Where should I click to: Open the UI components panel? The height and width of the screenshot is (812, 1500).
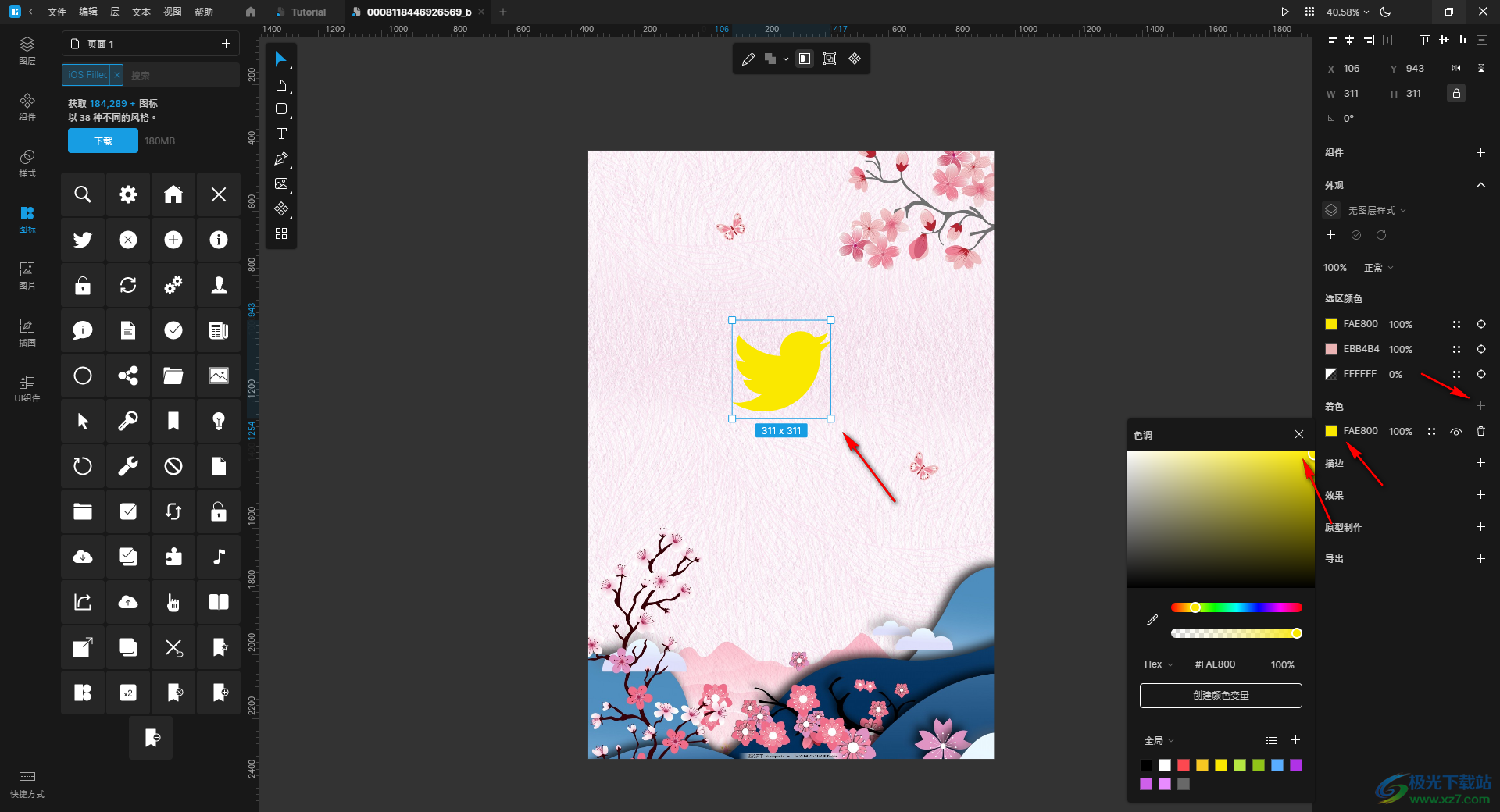[27, 387]
